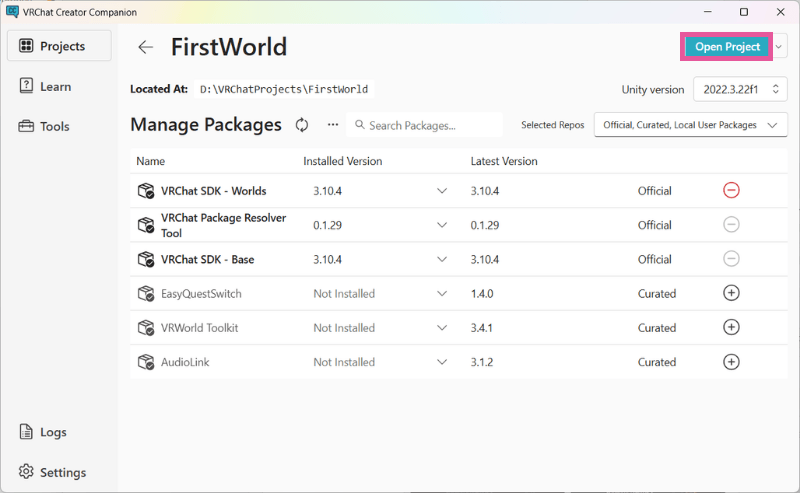The height and width of the screenshot is (500, 800).
Task: Click remove icon for VRChat SDK - Base
Action: coord(731,259)
